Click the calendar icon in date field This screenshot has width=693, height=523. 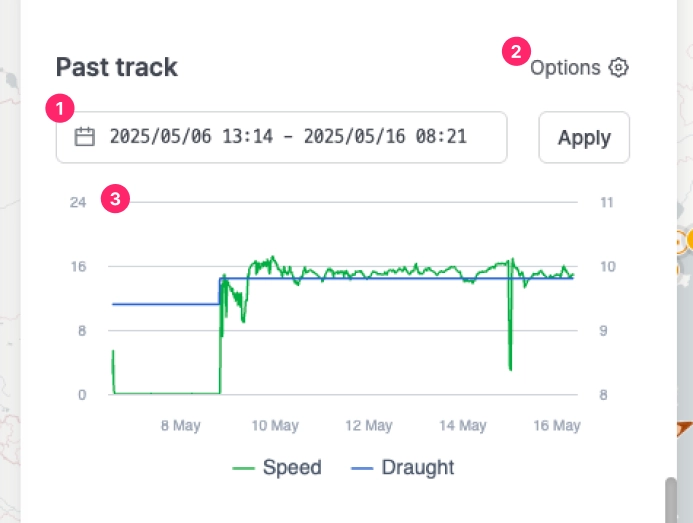point(85,137)
